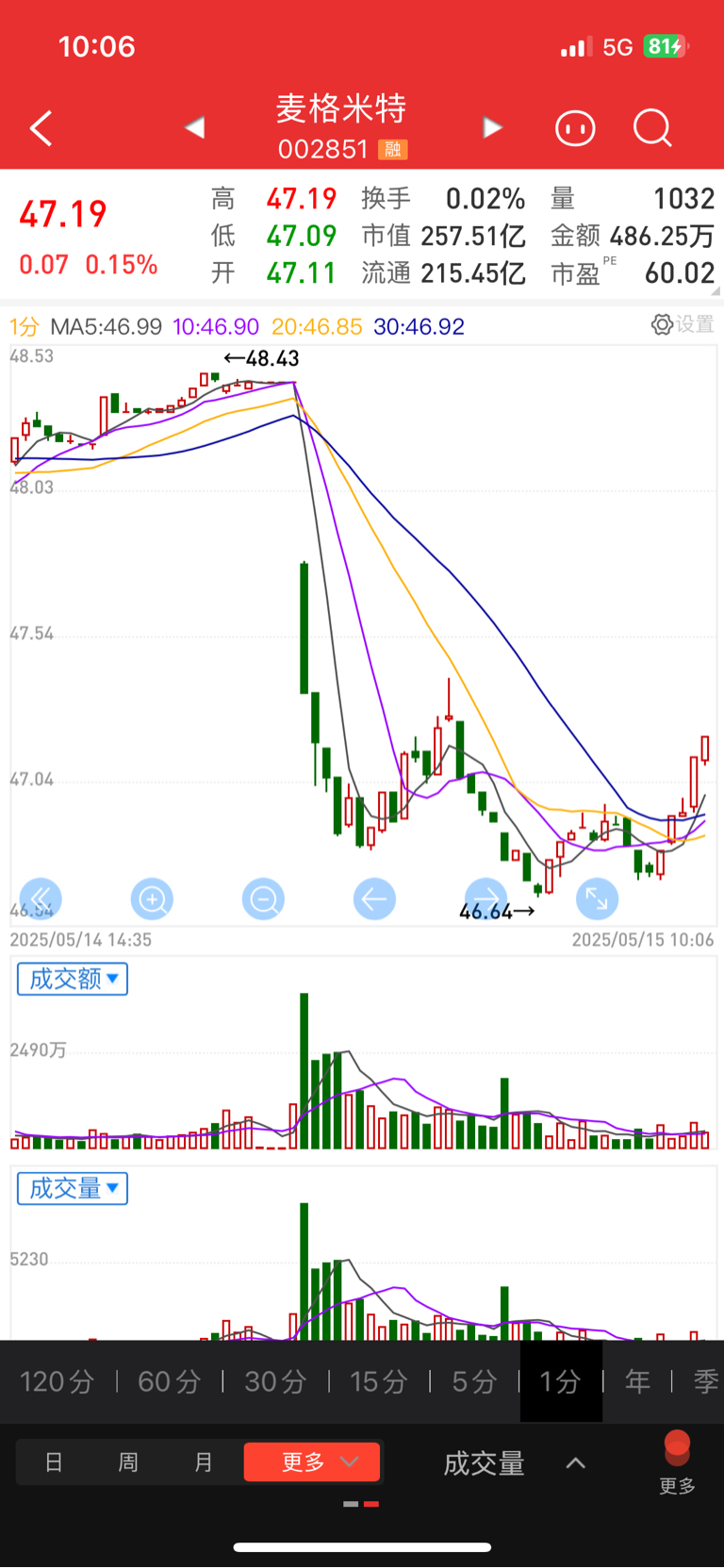Tap the 融 margin badge beside stock code
This screenshot has width=724, height=1568.
(393, 149)
